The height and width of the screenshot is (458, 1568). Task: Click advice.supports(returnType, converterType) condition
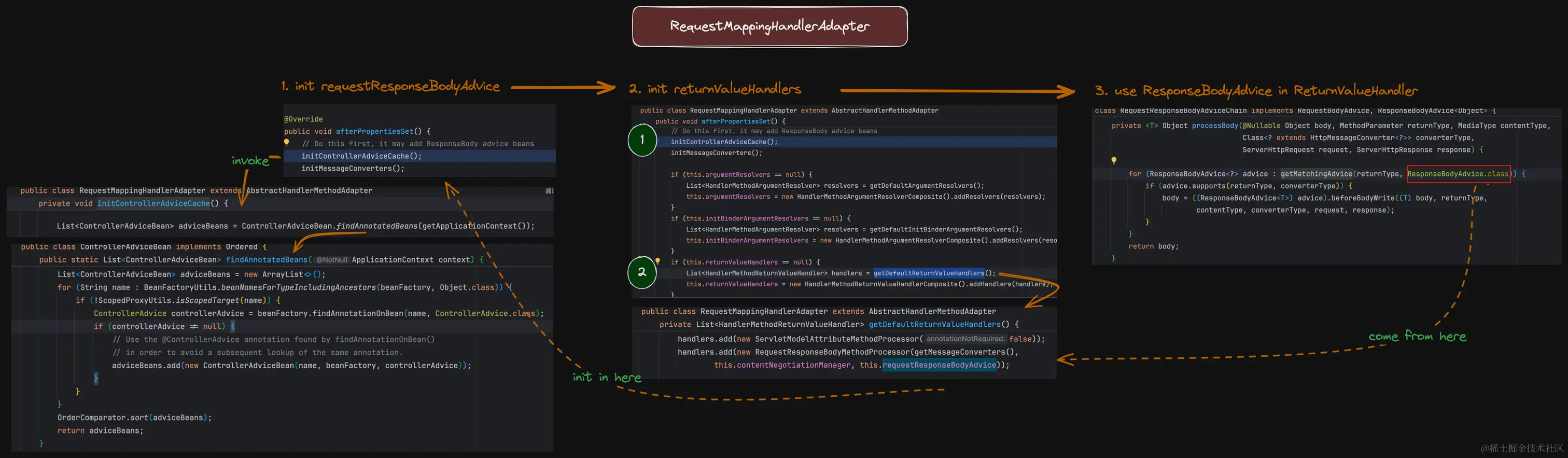click(x=1247, y=186)
